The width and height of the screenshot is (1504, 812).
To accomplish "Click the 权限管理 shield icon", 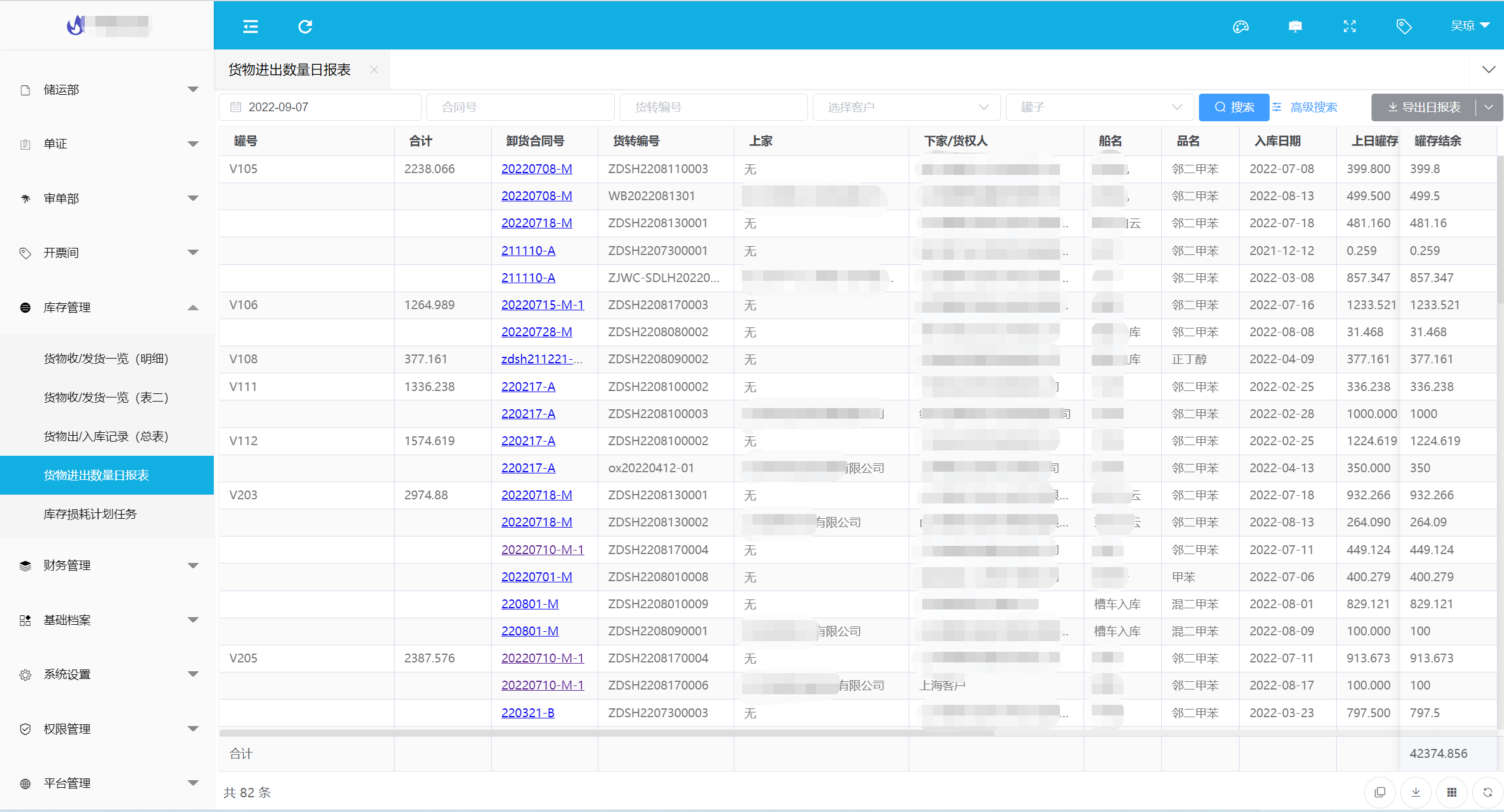I will [x=25, y=729].
